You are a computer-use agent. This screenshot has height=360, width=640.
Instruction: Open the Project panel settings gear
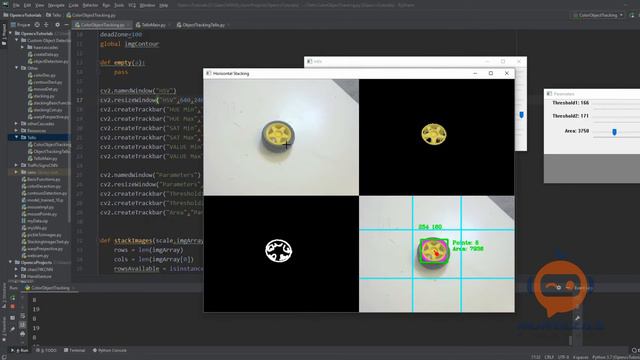pos(57,25)
